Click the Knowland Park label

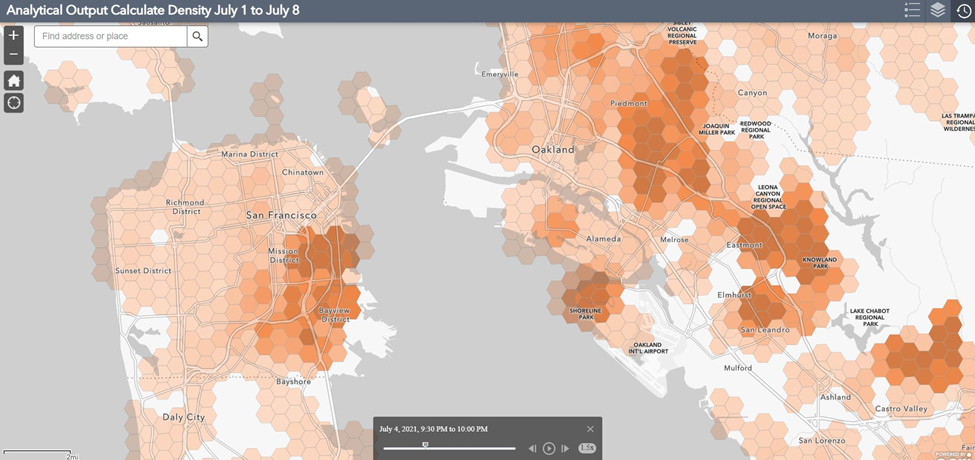tap(820, 262)
